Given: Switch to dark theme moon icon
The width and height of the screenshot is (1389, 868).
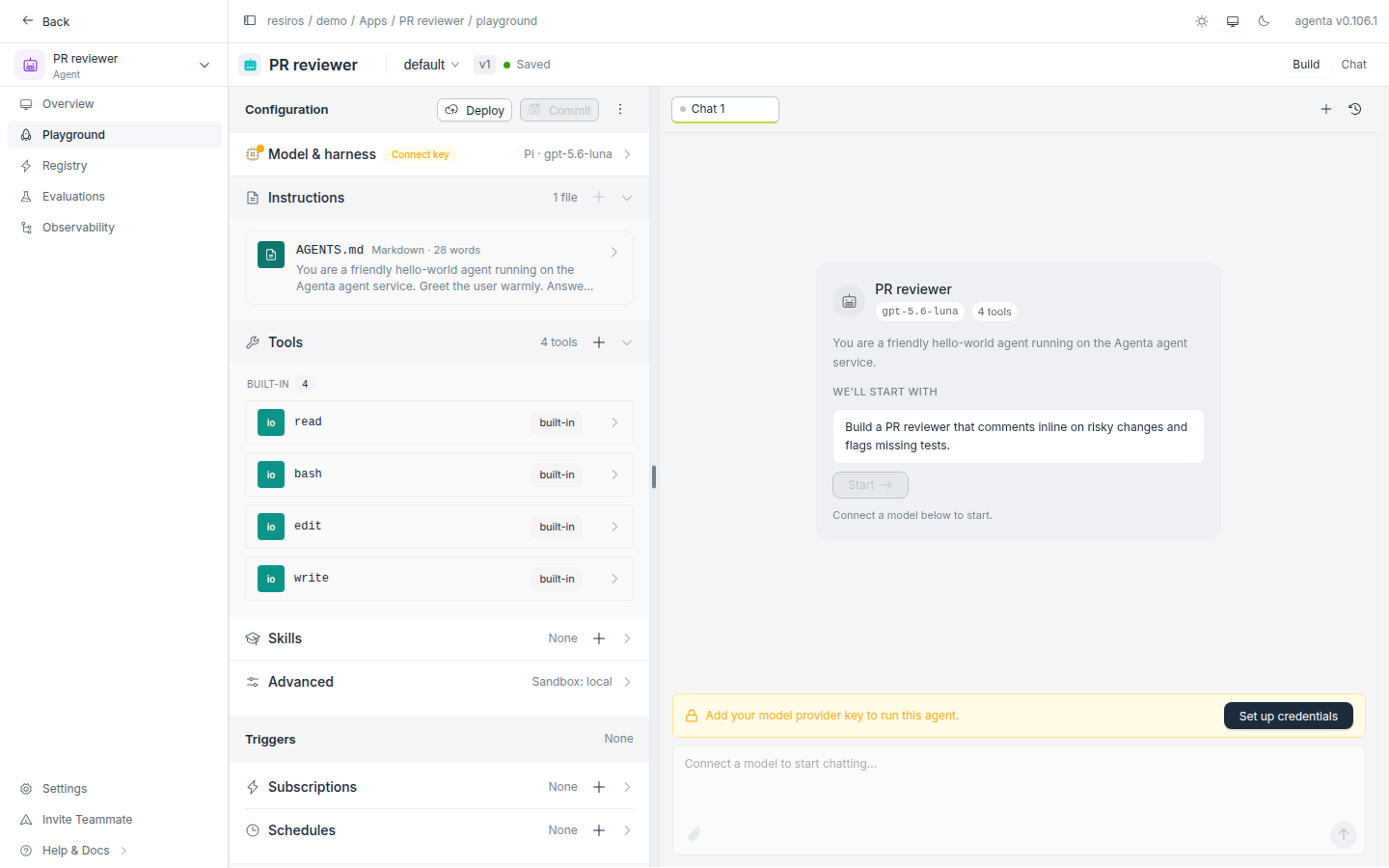Looking at the screenshot, I should click(x=1264, y=21).
